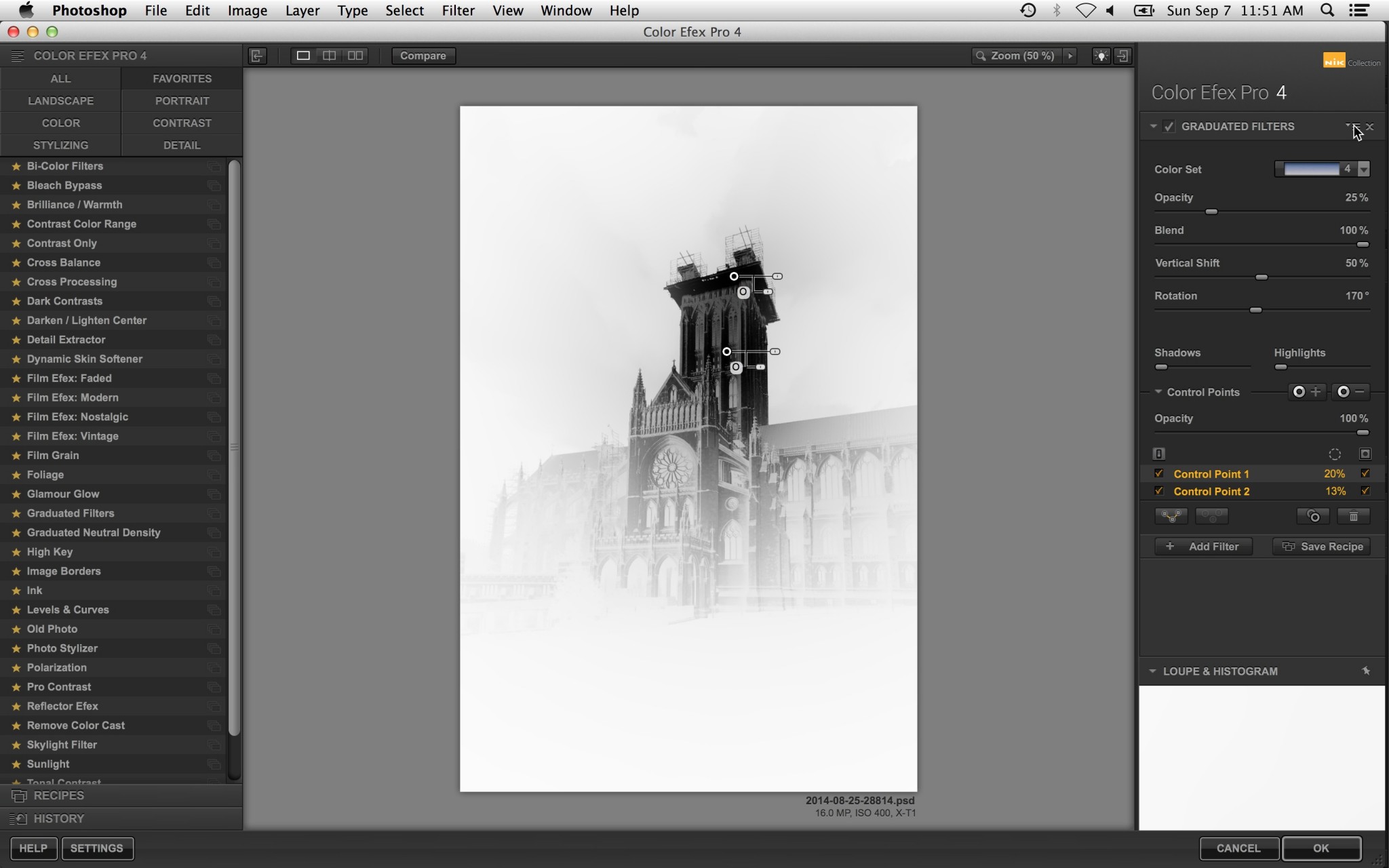
Task: Click the Bi-Color Filters favorite star
Action: pos(16,166)
